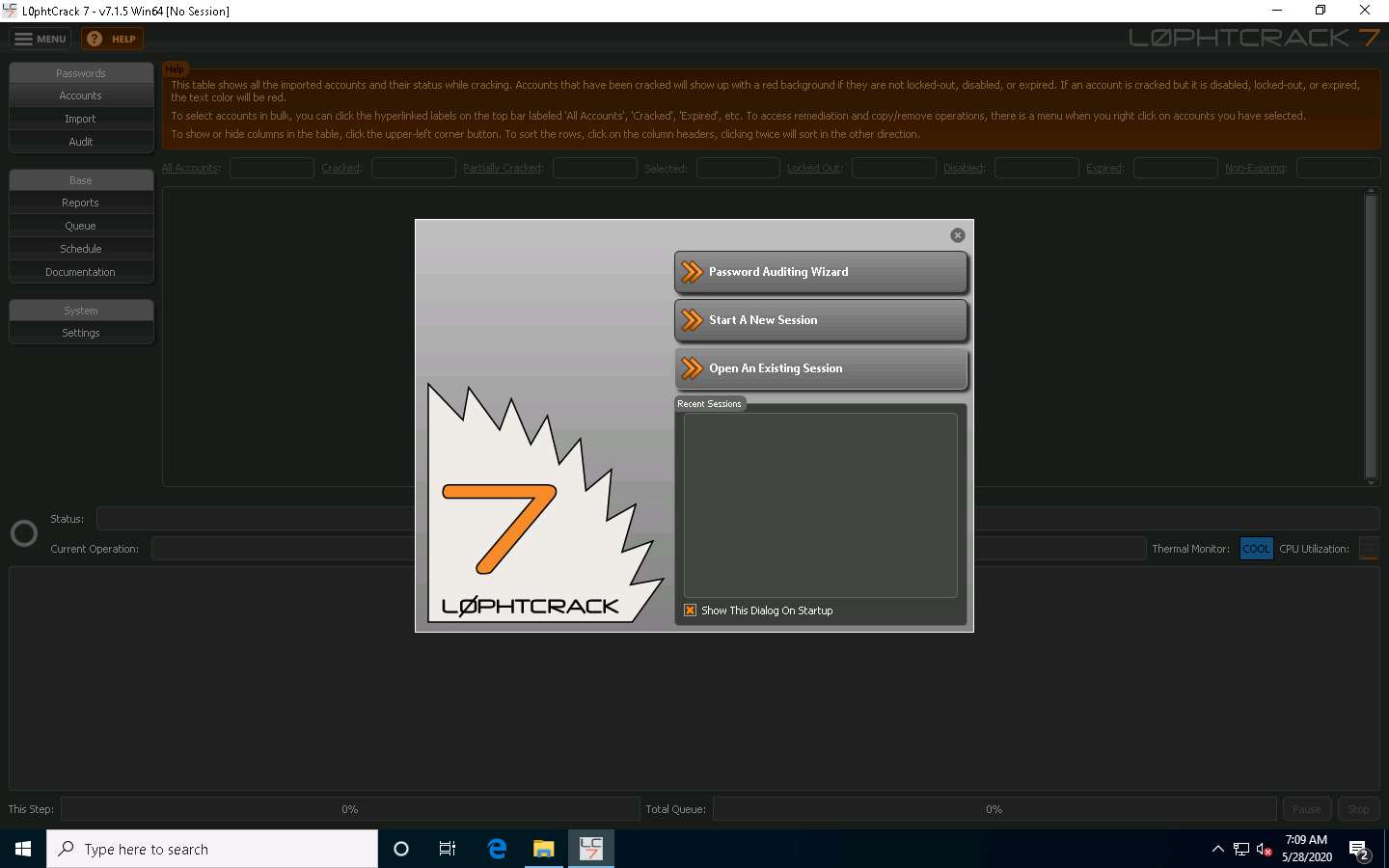
Task: Click Start A New Session button
Action: click(821, 320)
